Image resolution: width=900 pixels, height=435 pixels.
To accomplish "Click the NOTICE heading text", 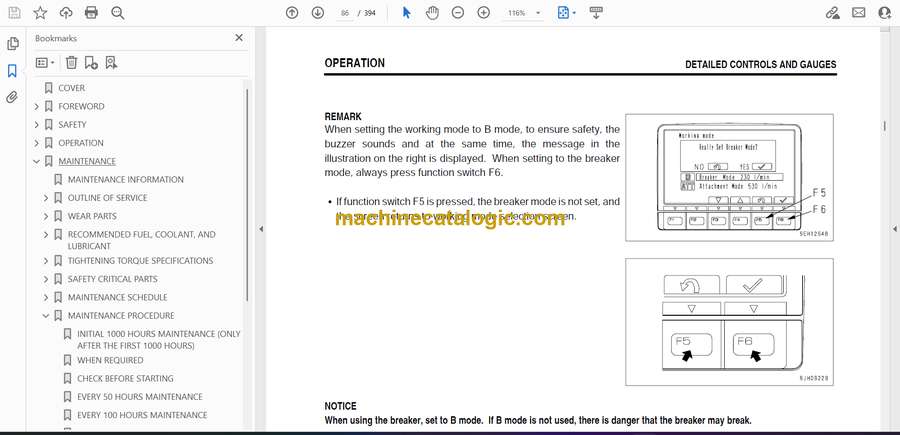I will 340,406.
